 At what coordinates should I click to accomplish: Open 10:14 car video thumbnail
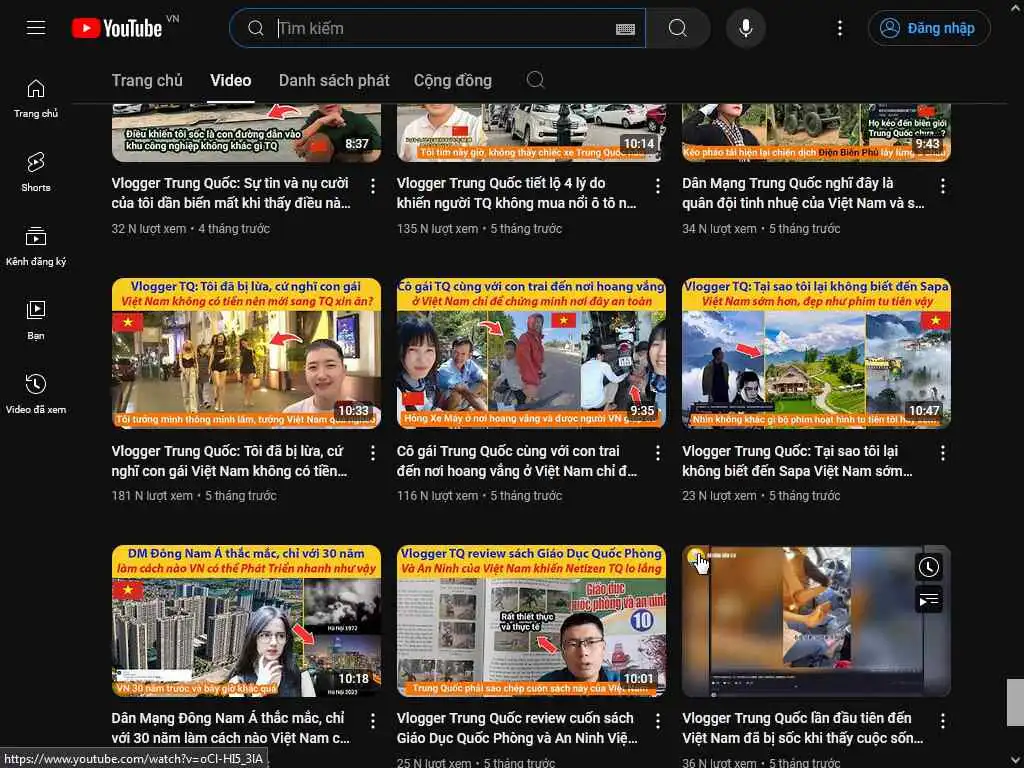532,133
